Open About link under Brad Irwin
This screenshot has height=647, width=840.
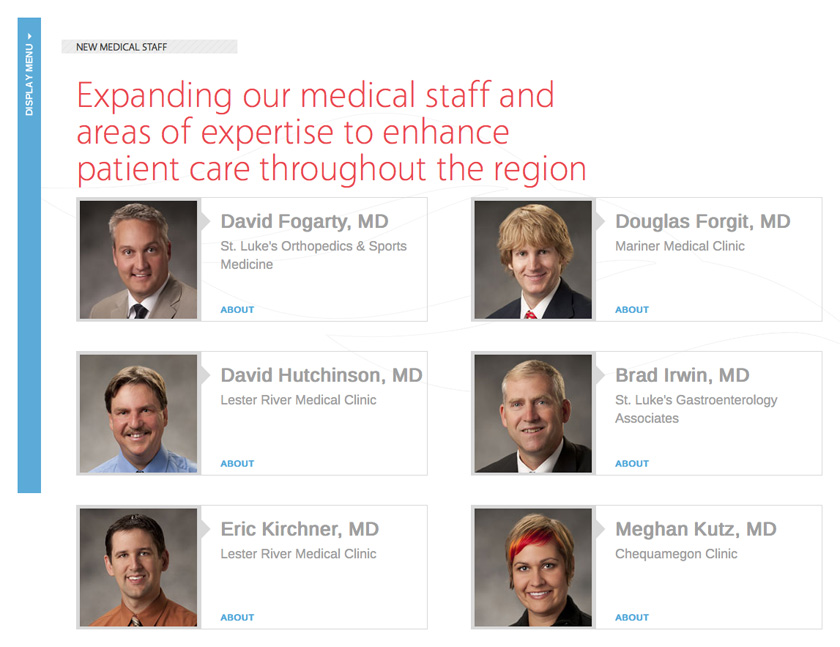[x=632, y=464]
